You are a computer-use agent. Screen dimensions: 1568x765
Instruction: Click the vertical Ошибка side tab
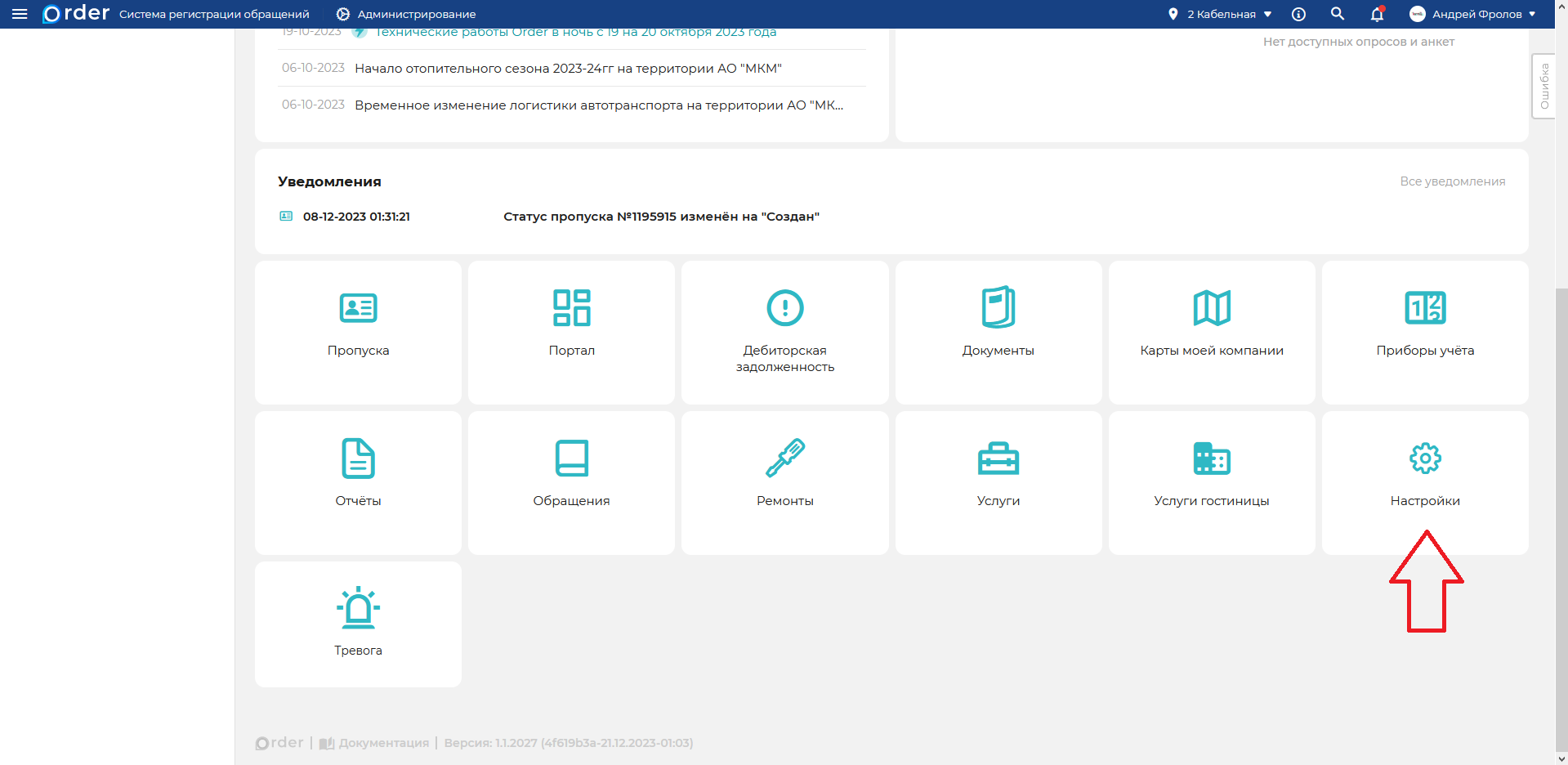click(x=1543, y=87)
